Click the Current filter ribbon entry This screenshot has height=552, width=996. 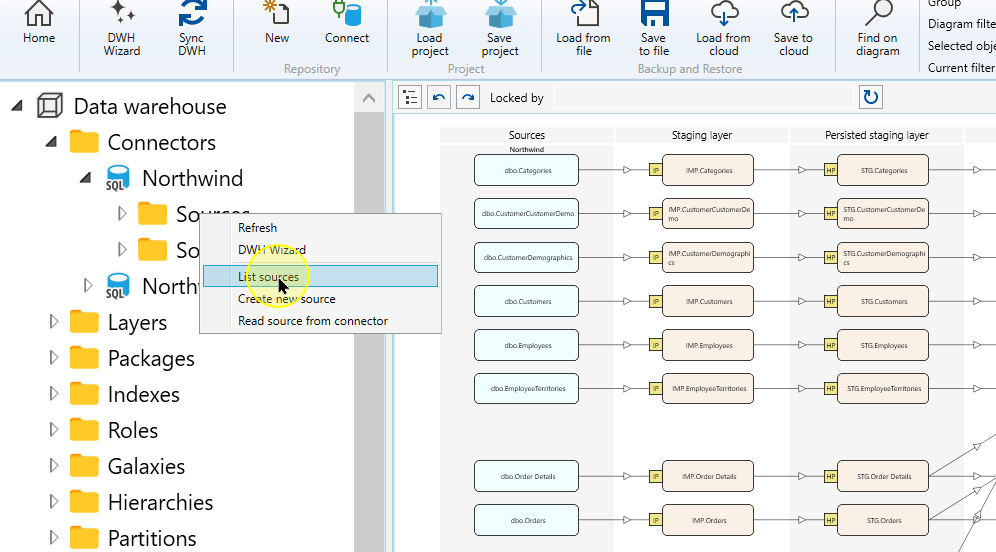pyautogui.click(x=962, y=67)
